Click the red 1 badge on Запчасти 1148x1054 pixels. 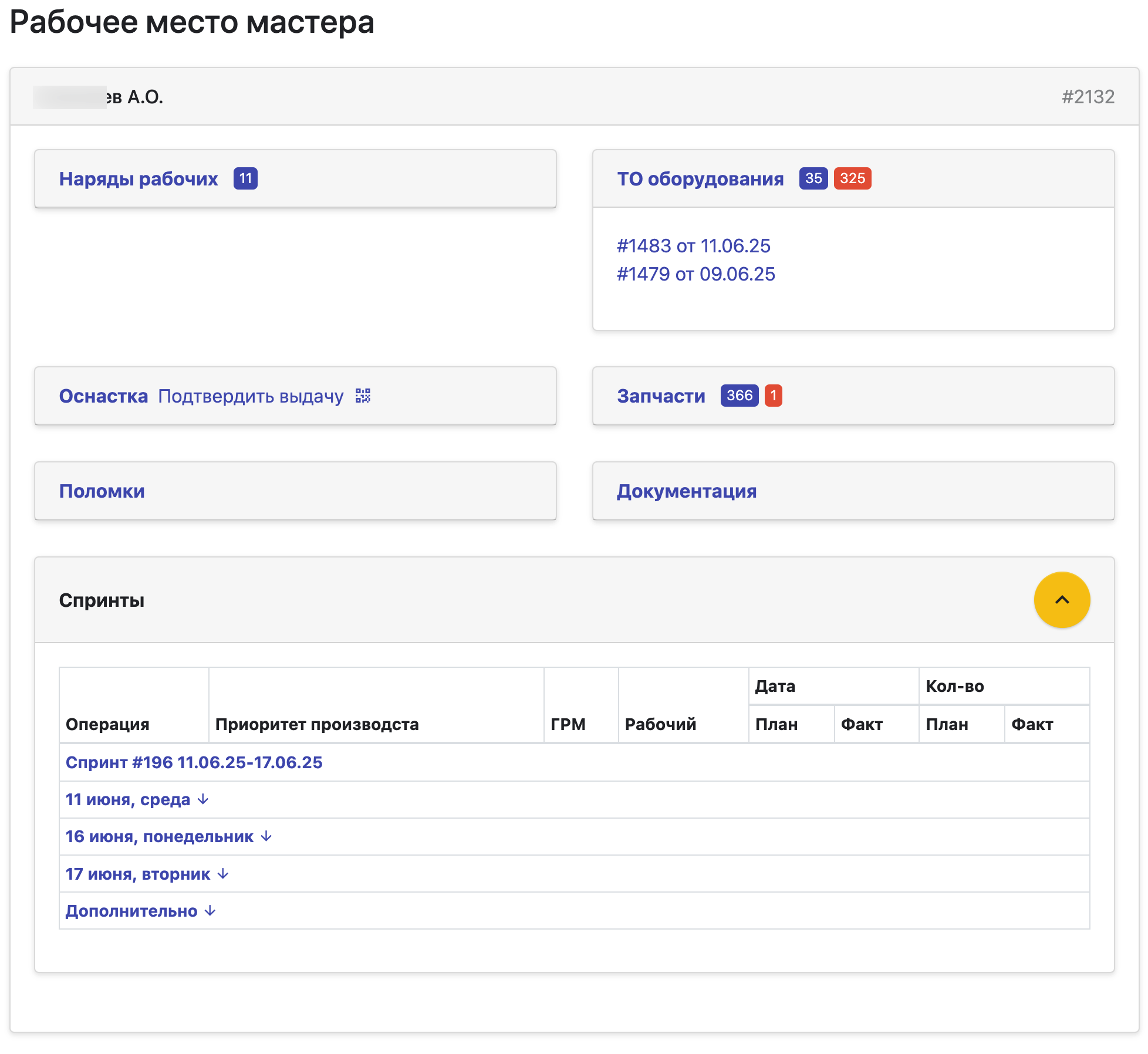[x=774, y=396]
